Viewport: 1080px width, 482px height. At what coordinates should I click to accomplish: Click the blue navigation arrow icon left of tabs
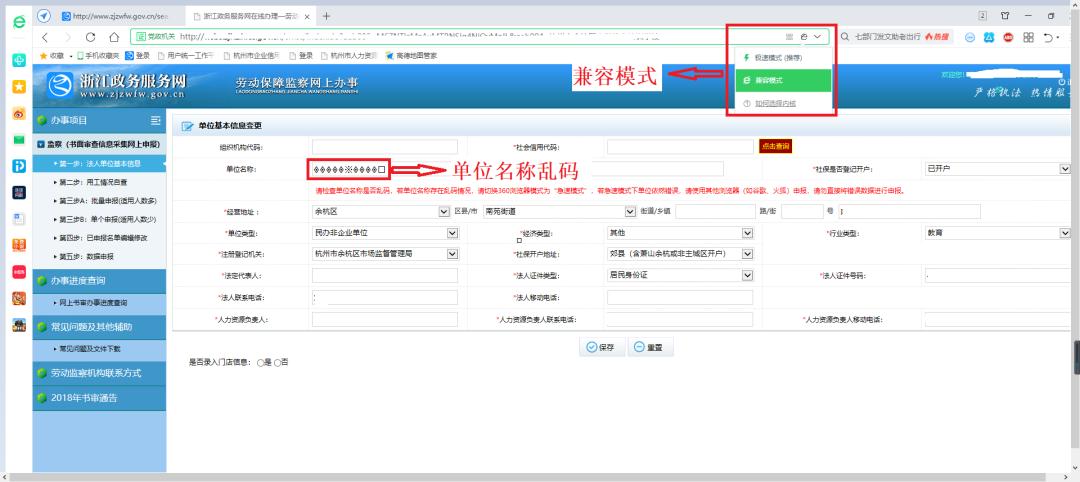click(43, 16)
